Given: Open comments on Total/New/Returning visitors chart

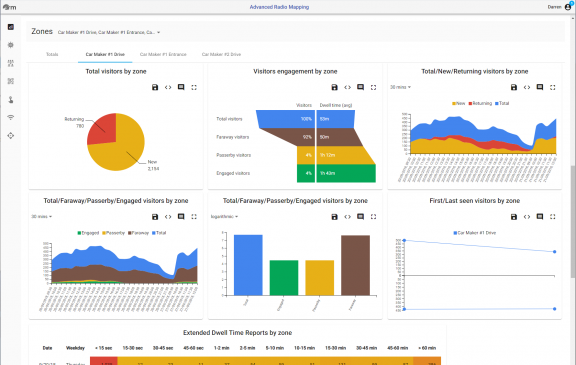Looking at the screenshot, I should pos(540,87).
